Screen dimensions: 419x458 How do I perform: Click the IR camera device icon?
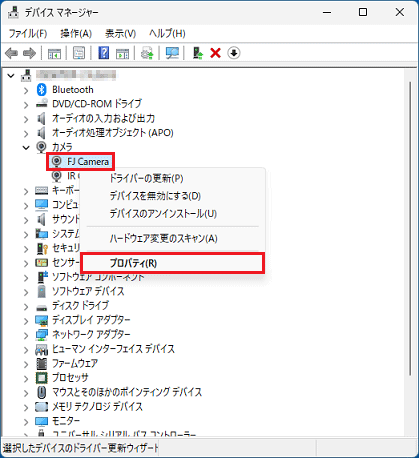coord(57,176)
